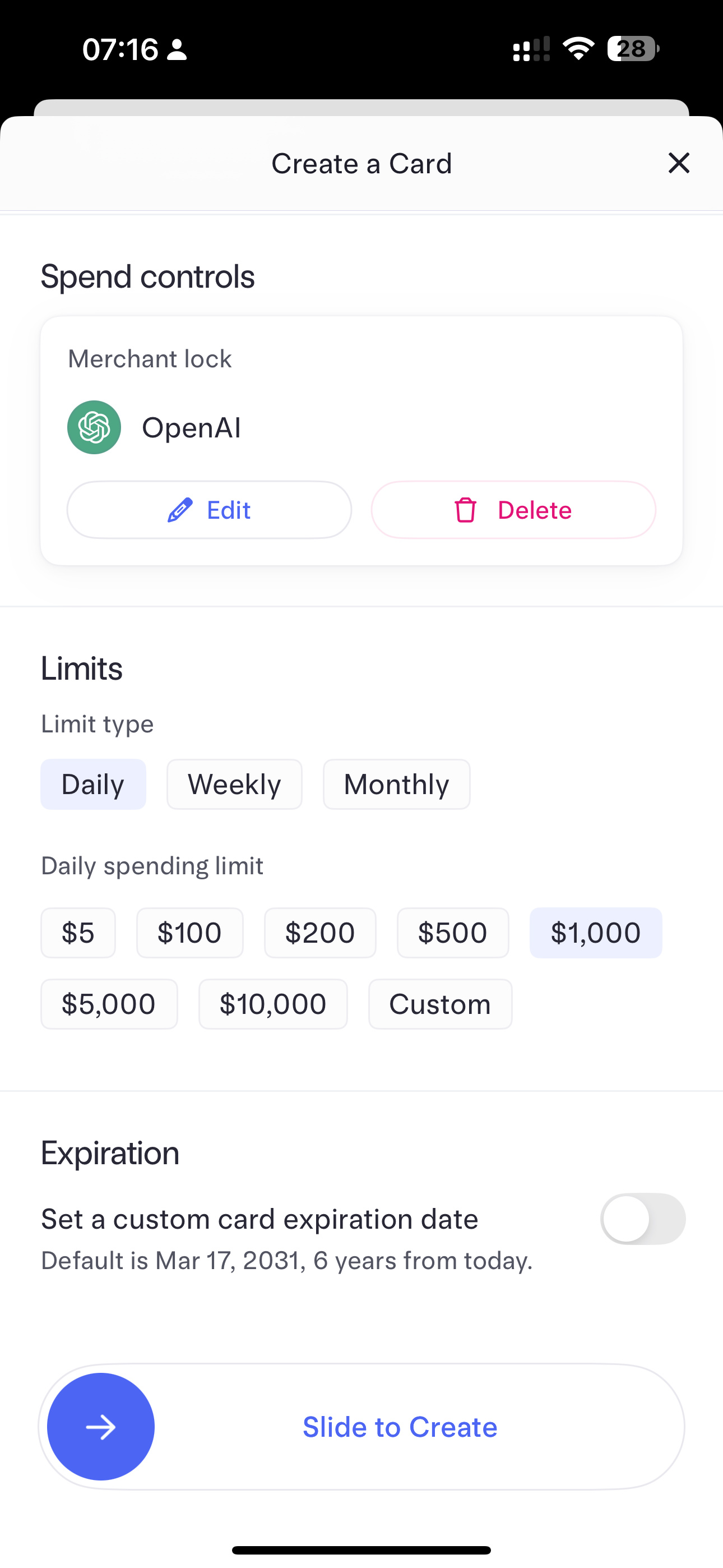
Task: Choose the $500 spending limit
Action: (x=453, y=933)
